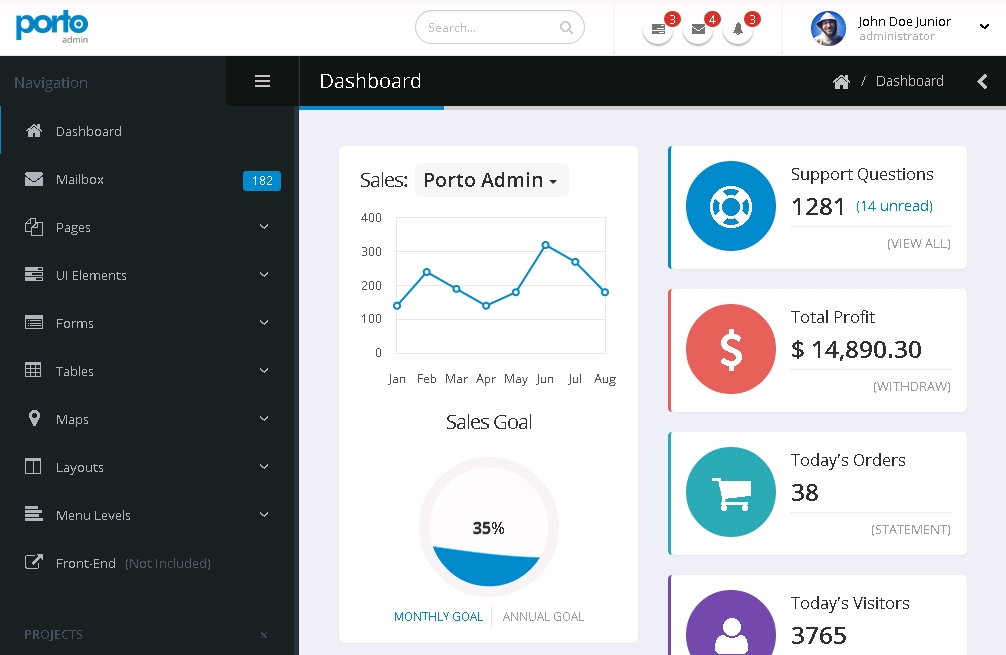Viewport: 1006px width, 655px height.
Task: Click the search magnifier icon
Action: (x=567, y=28)
